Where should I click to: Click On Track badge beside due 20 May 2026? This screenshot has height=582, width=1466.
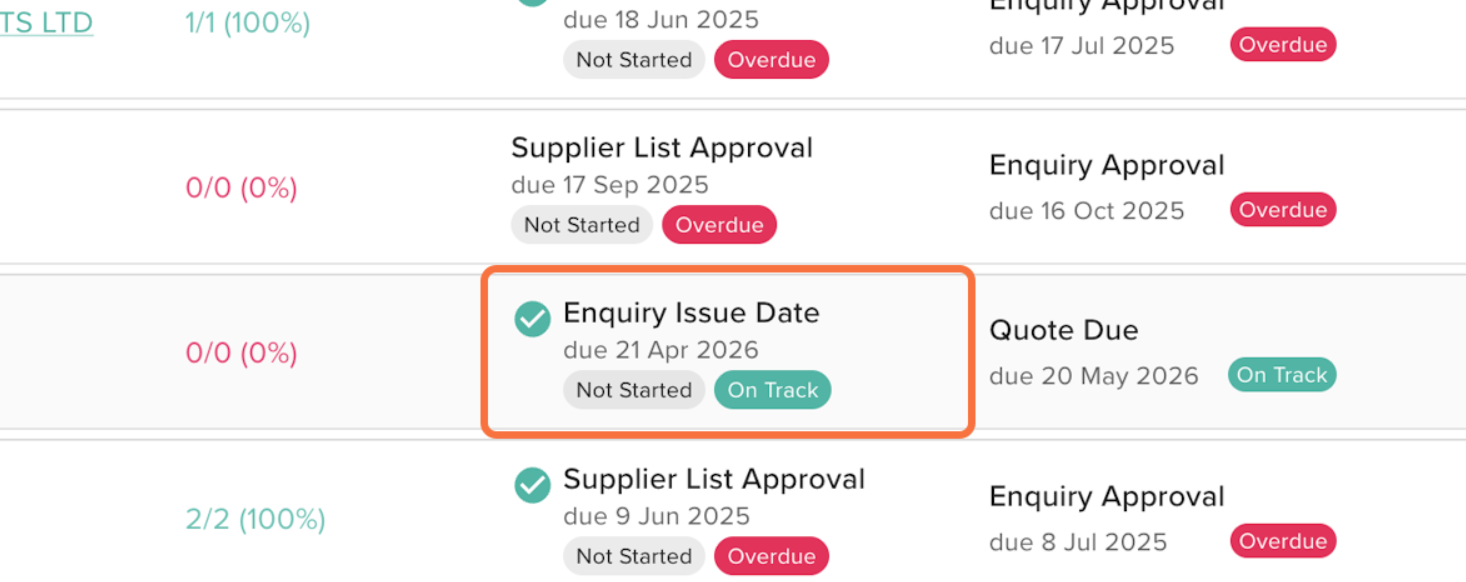[x=1282, y=375]
